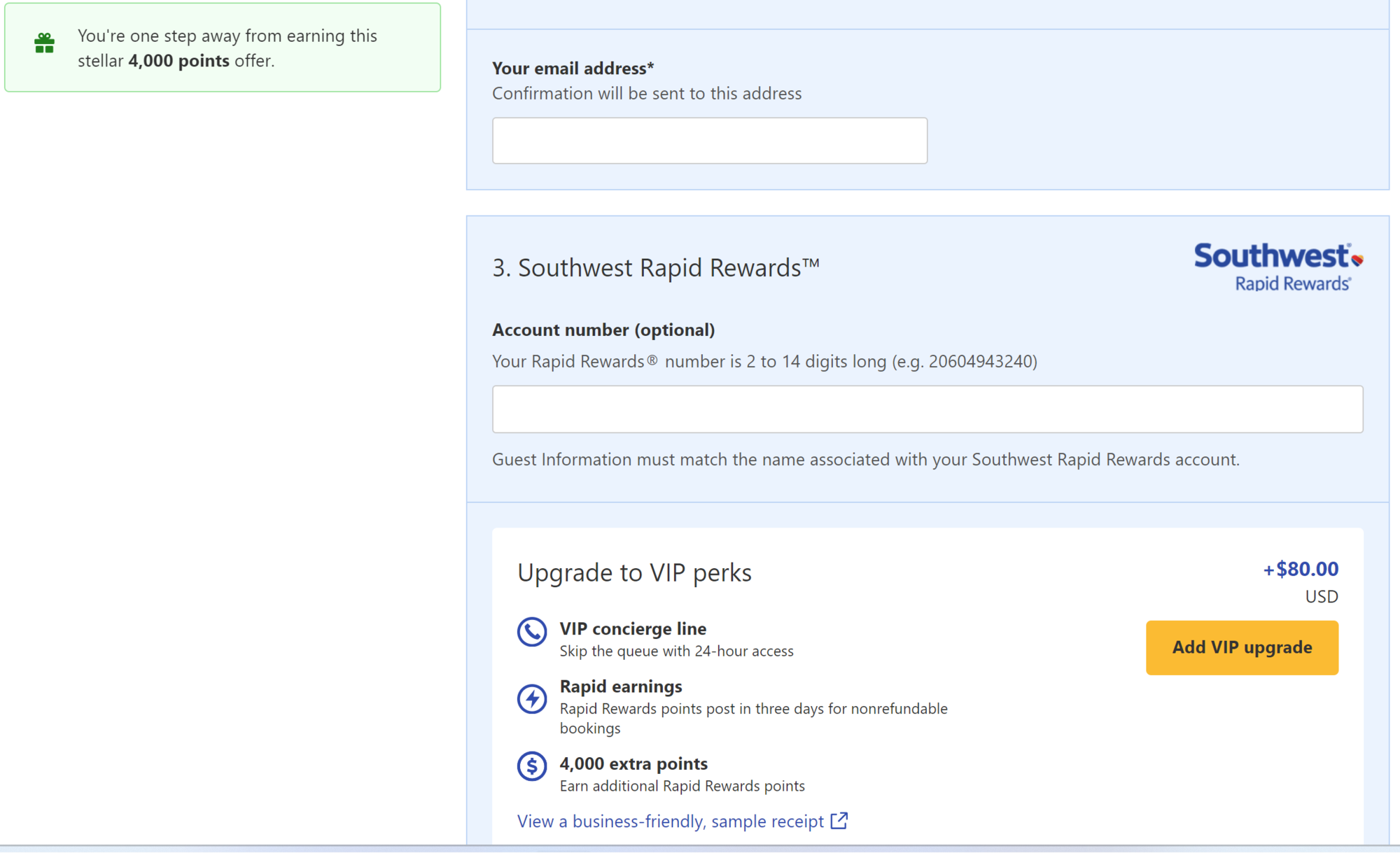The width and height of the screenshot is (1400, 853).
Task: Click the Your email address label
Action: pyautogui.click(x=572, y=69)
